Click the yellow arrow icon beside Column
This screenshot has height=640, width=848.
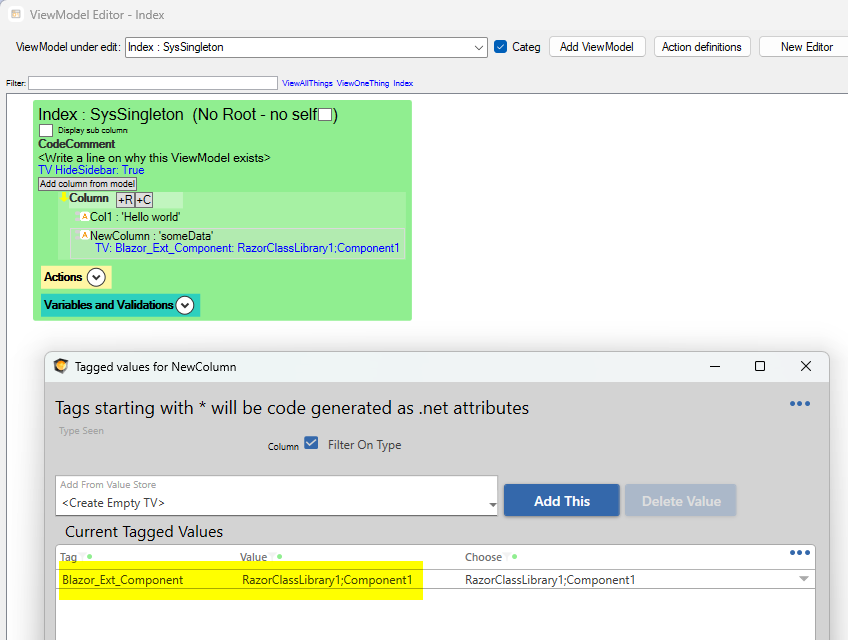(63, 198)
